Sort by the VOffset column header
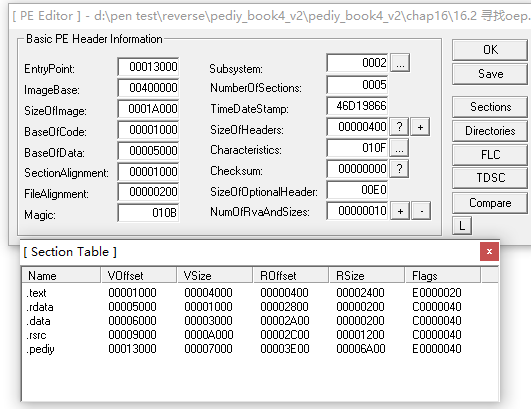 click(139, 275)
